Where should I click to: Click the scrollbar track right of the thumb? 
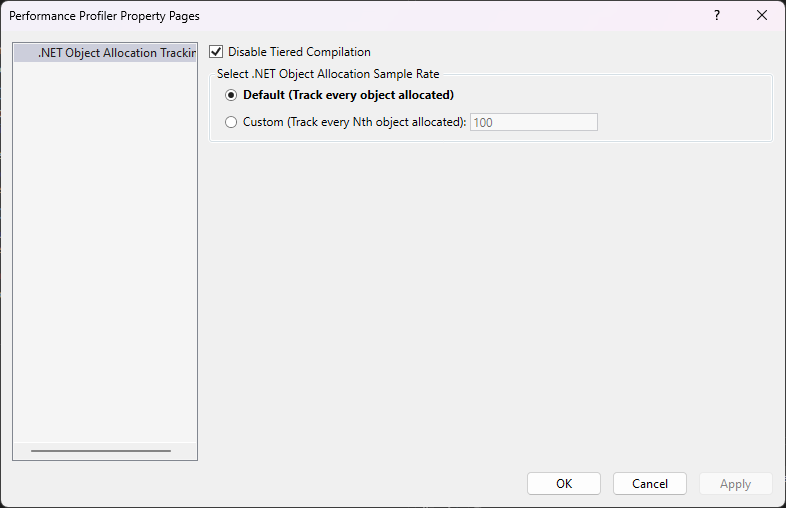pyautogui.click(x=184, y=451)
